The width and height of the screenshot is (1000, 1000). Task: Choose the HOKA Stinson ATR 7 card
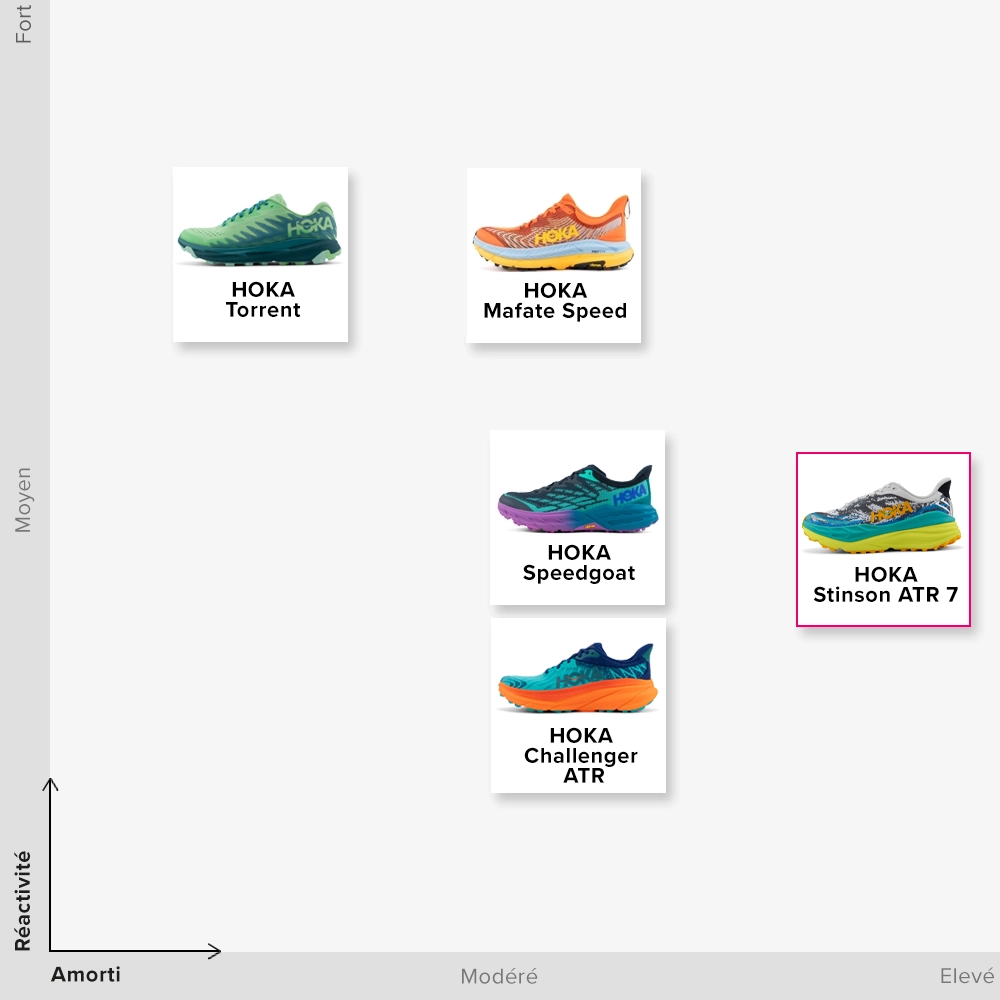(x=883, y=540)
